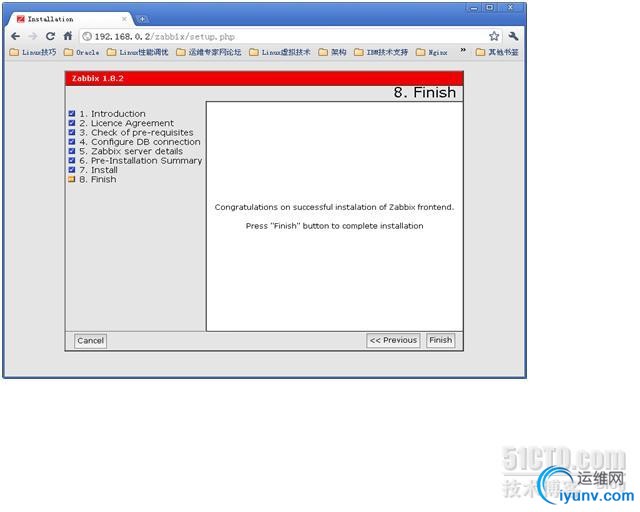The image size is (640, 512).
Task: Click the large "8. Finish" page heading
Action: 424,93
